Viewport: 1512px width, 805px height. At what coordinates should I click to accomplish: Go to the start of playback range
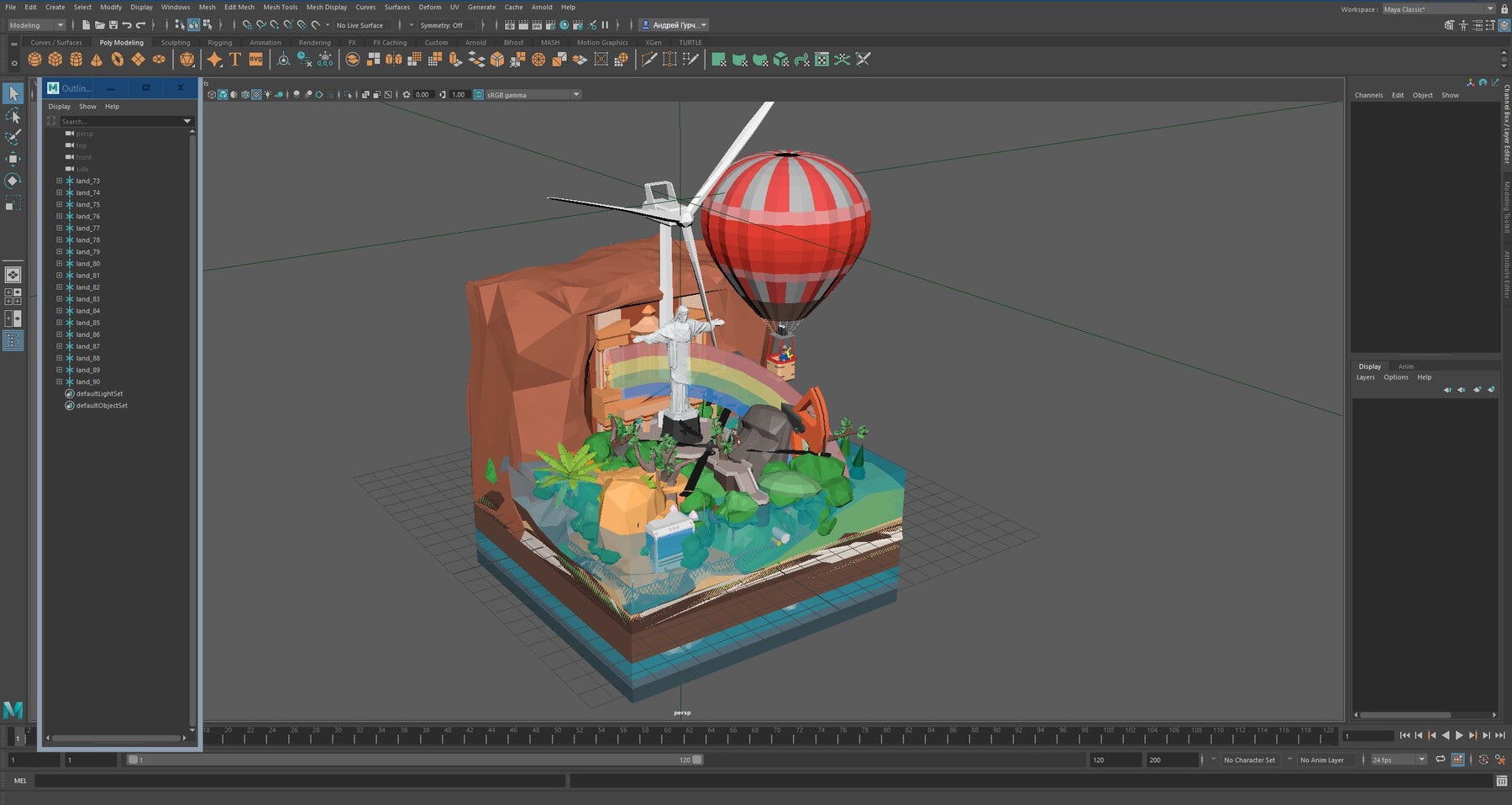(1404, 735)
